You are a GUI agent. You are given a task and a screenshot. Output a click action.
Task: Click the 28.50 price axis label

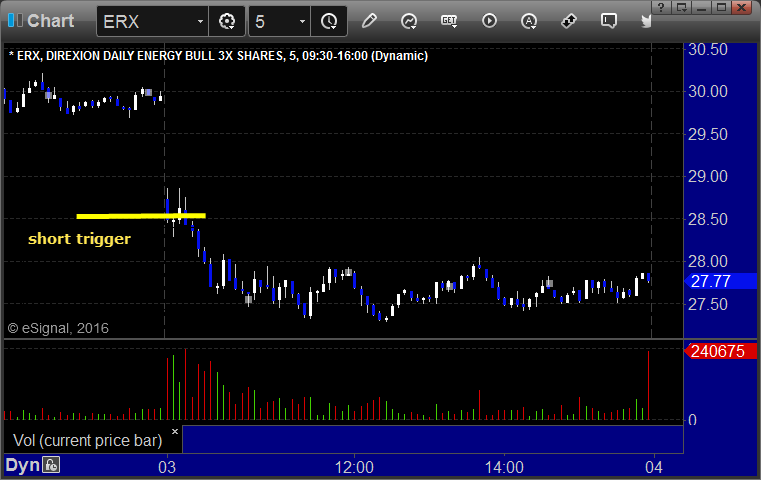click(708, 219)
